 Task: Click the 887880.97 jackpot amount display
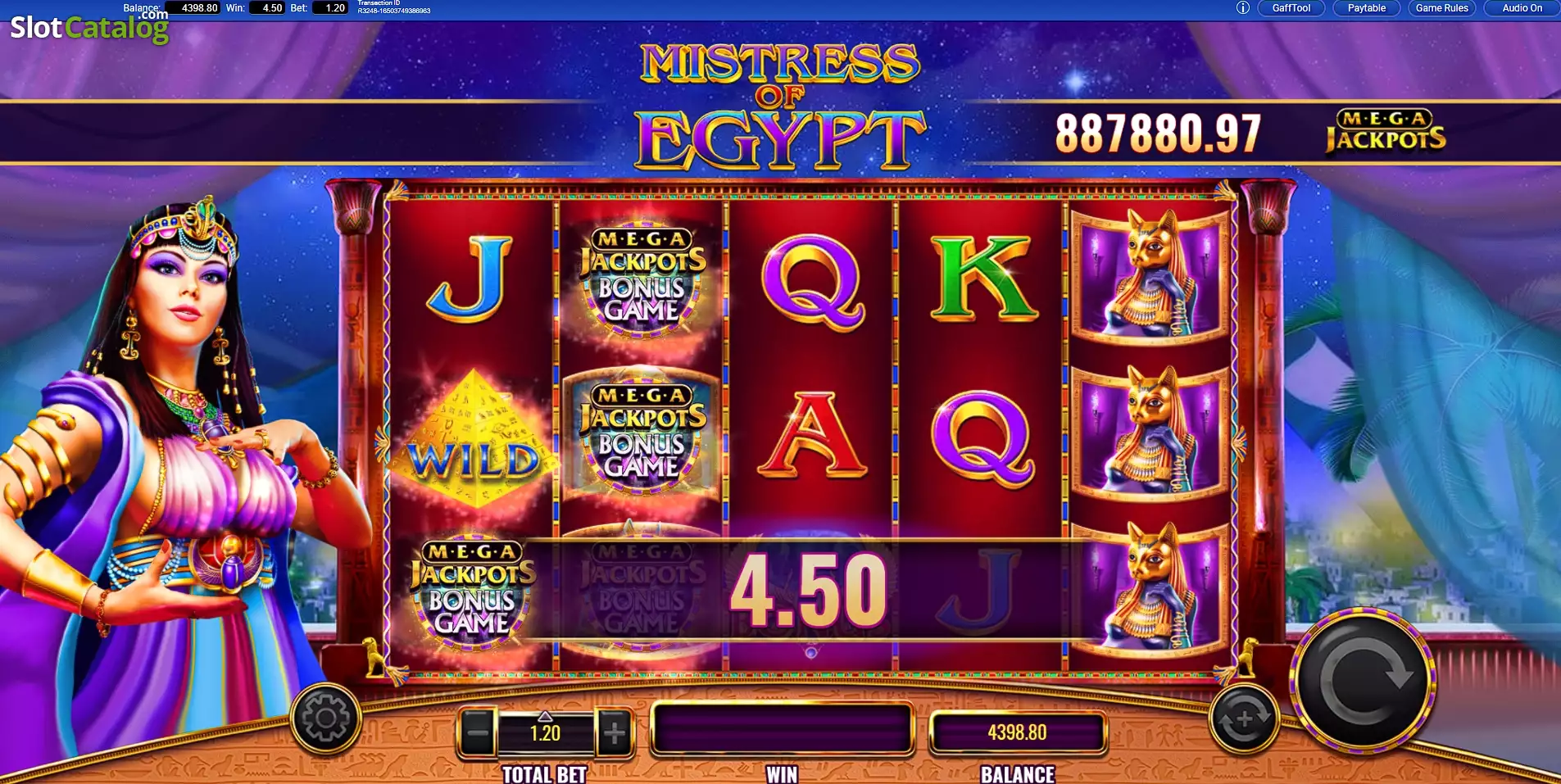tap(1157, 134)
